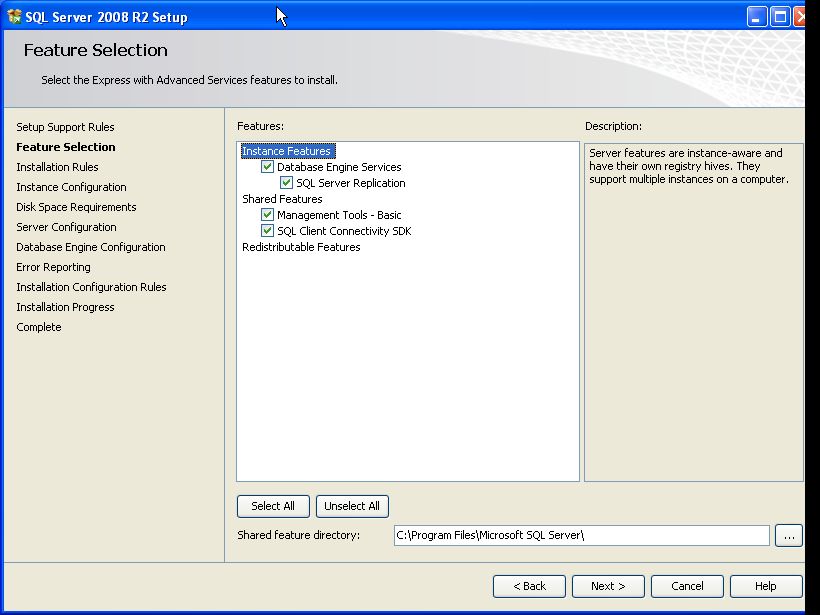Cancel the SQL Server setup
The image size is (820, 615).
pos(687,586)
